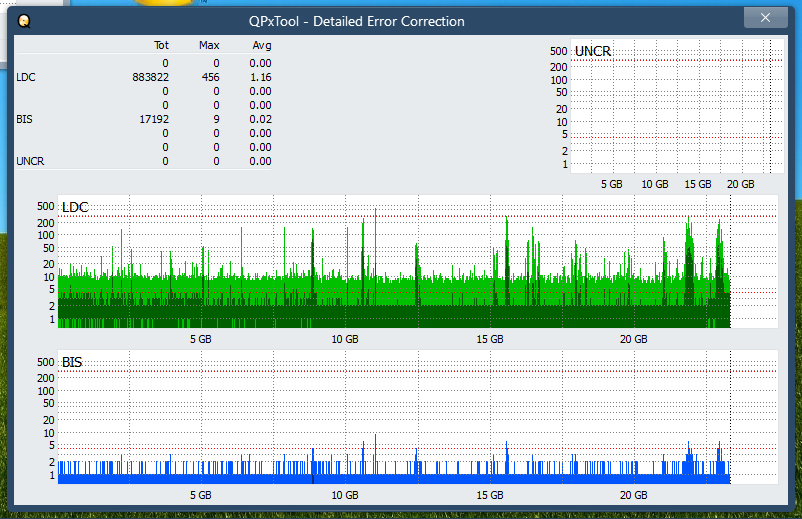This screenshot has width=802, height=519.
Task: Click the LDC average value 1.16
Action: coord(261,77)
